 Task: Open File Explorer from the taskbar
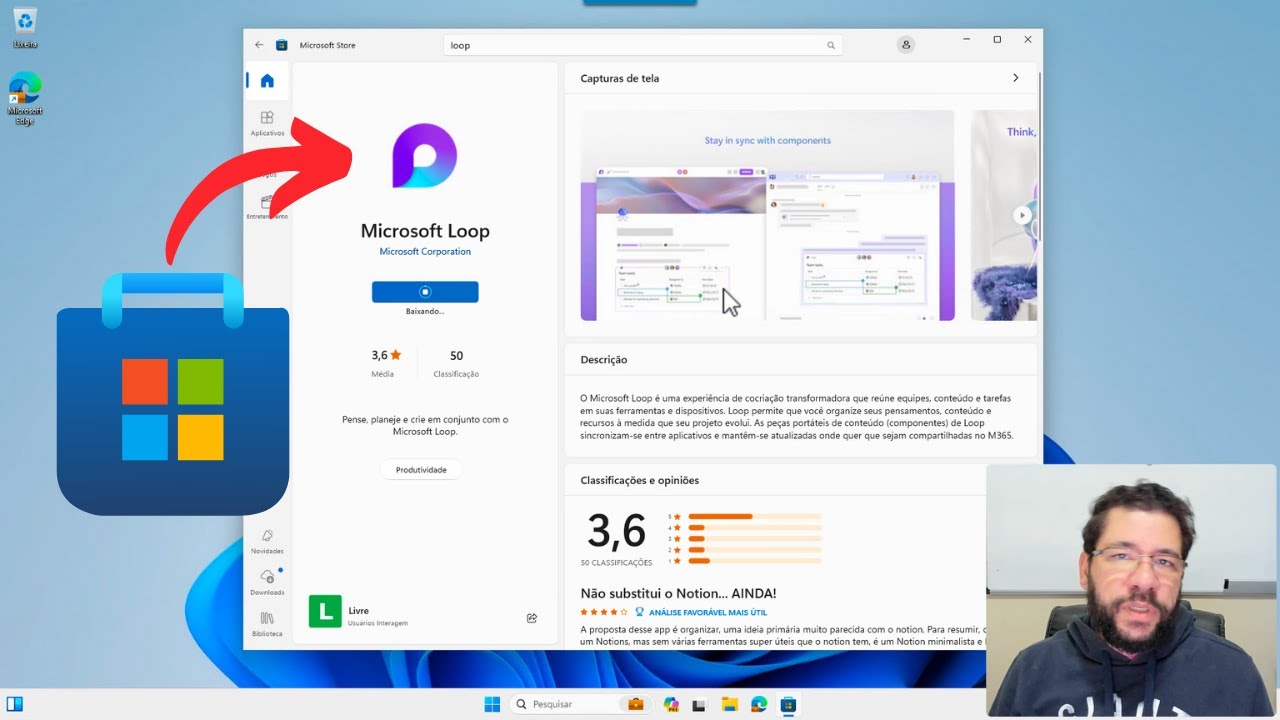point(729,704)
